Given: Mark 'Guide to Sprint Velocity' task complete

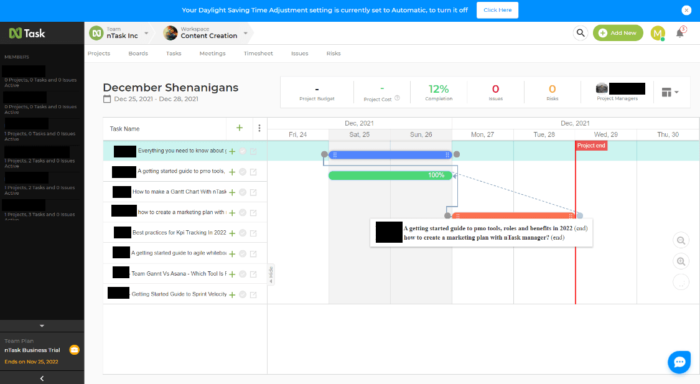Looking at the screenshot, I should (x=242, y=295).
